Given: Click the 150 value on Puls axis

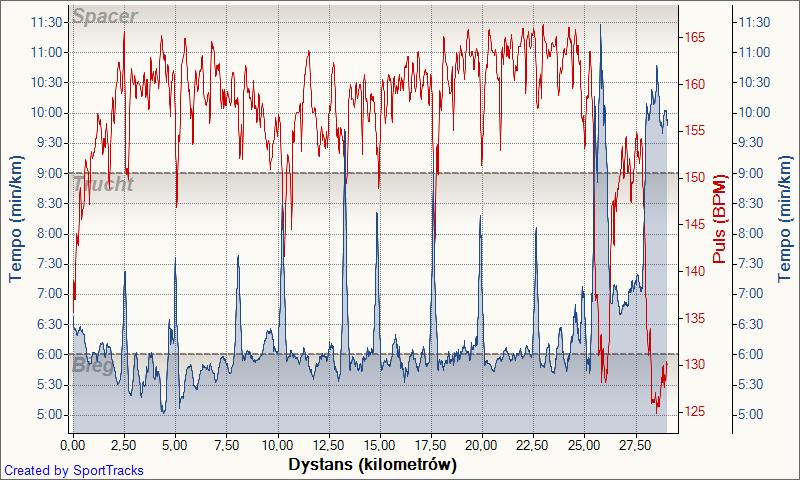Looking at the screenshot, I should click(x=694, y=178).
